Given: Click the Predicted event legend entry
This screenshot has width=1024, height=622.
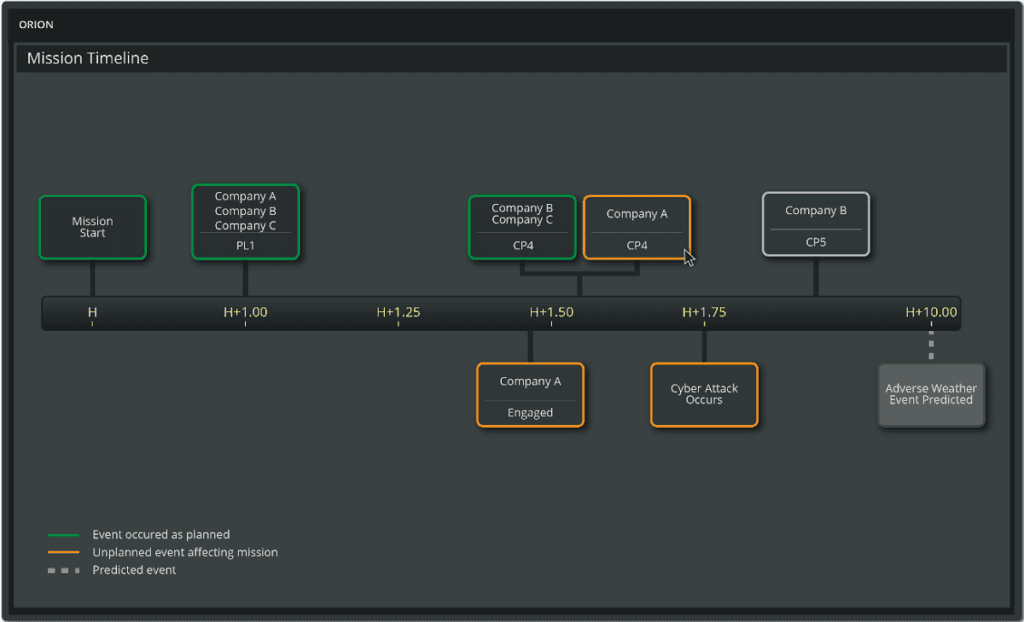Looking at the screenshot, I should [x=135, y=570].
